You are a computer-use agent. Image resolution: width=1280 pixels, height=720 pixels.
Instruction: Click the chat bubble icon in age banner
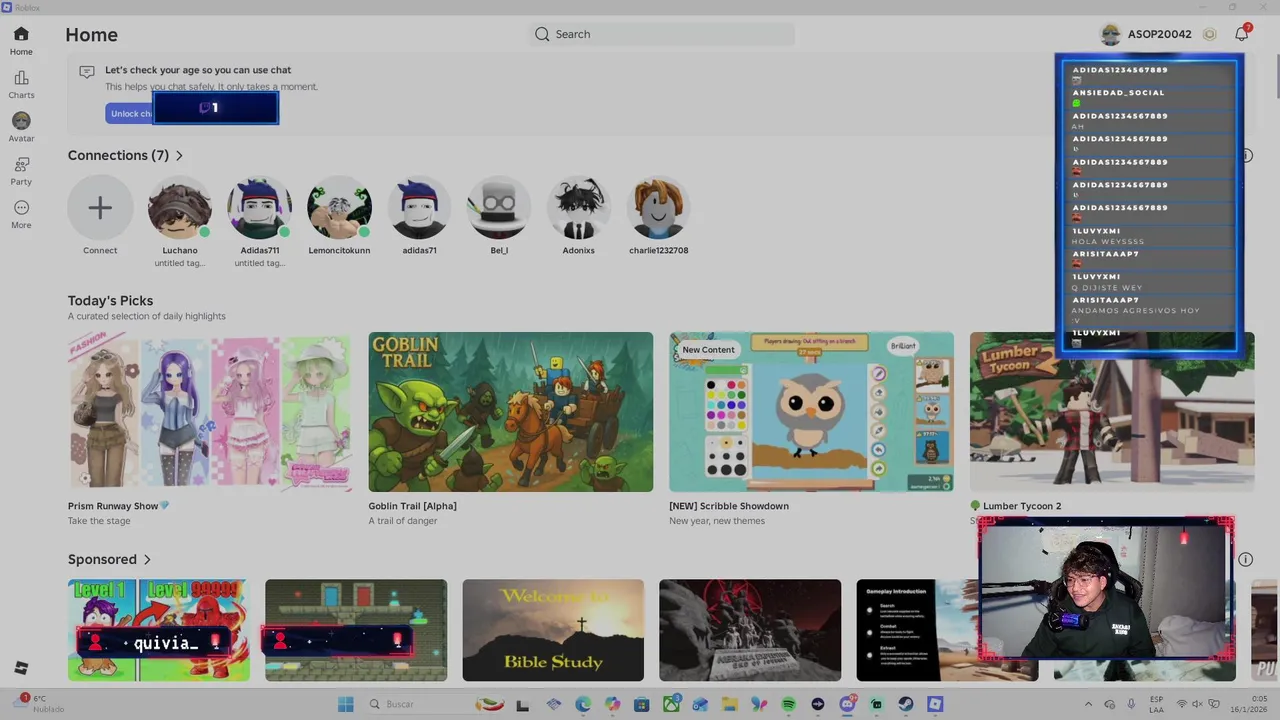point(87,72)
